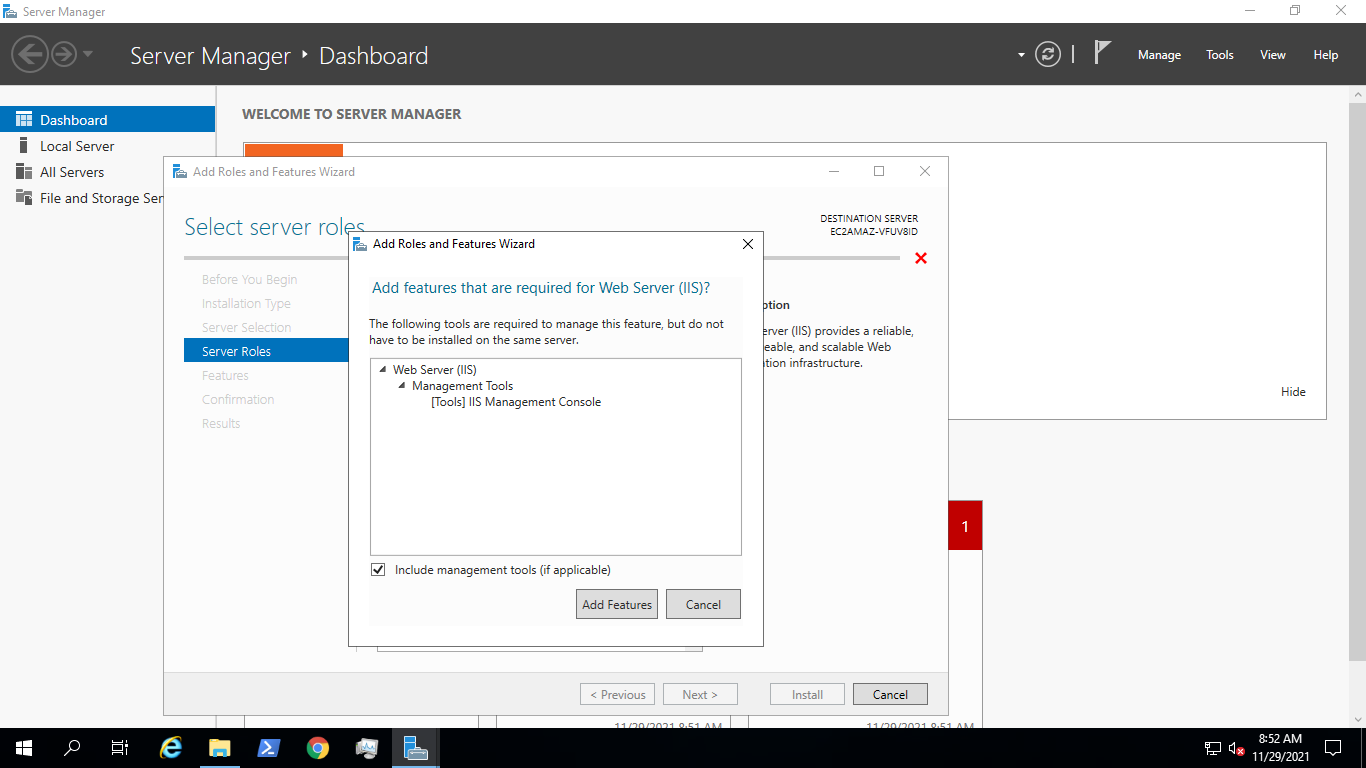
Task: Open Google Chrome from the taskbar
Action: [x=318, y=747]
